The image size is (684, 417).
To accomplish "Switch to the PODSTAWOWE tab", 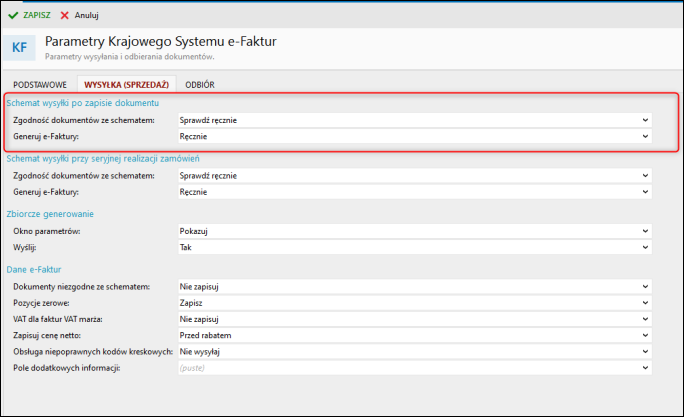I will 40,85.
